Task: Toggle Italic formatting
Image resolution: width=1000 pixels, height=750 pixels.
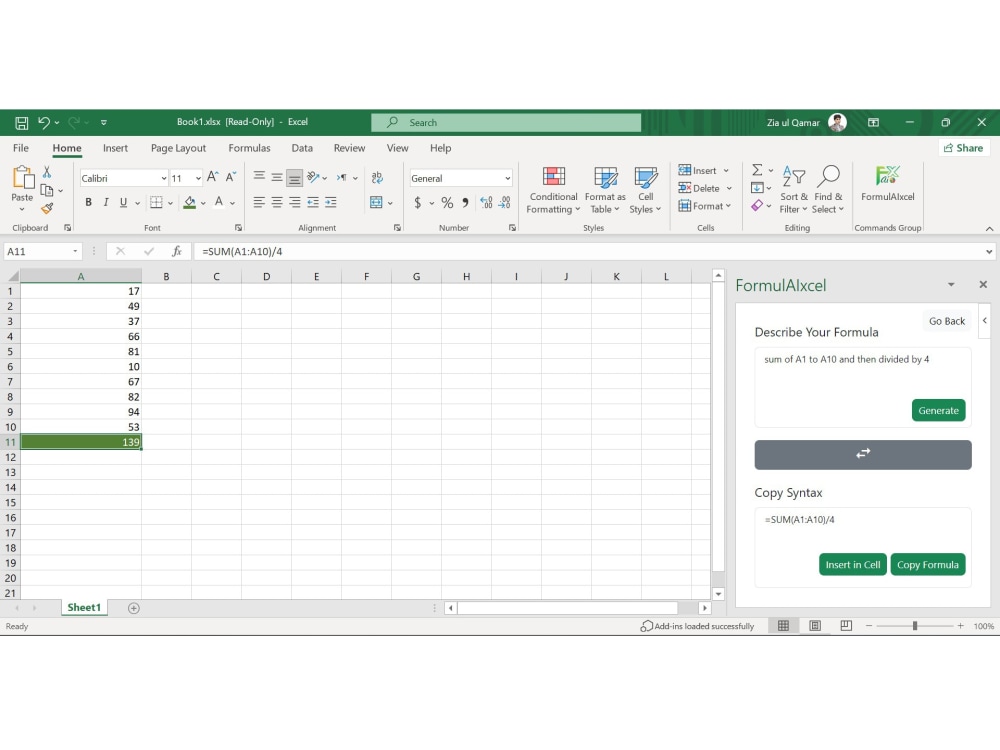Action: [x=106, y=203]
